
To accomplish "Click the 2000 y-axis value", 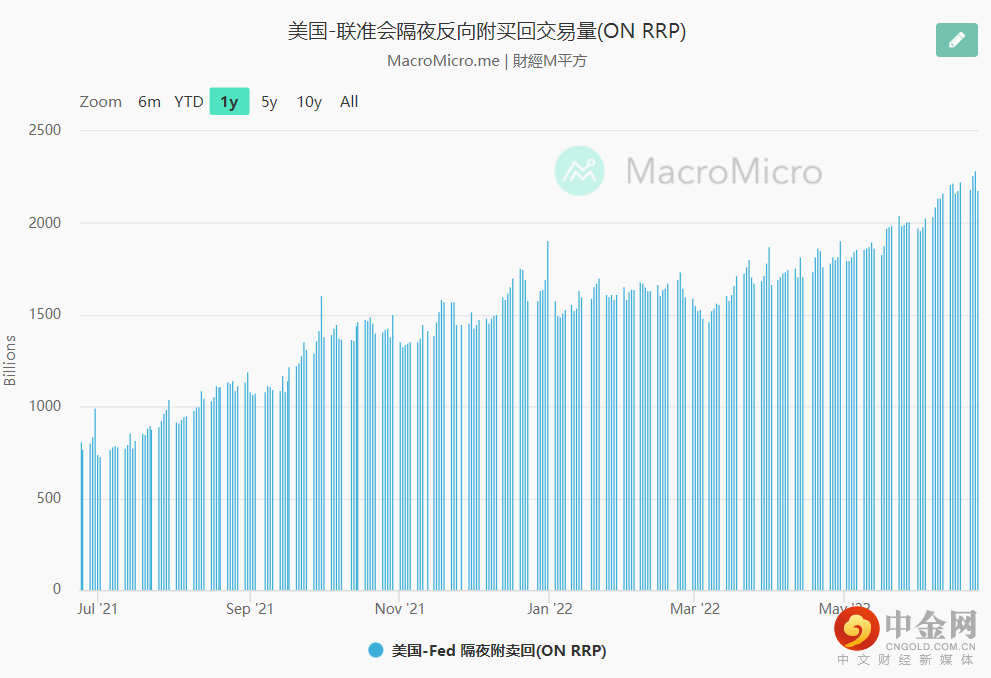I will tap(45, 223).
